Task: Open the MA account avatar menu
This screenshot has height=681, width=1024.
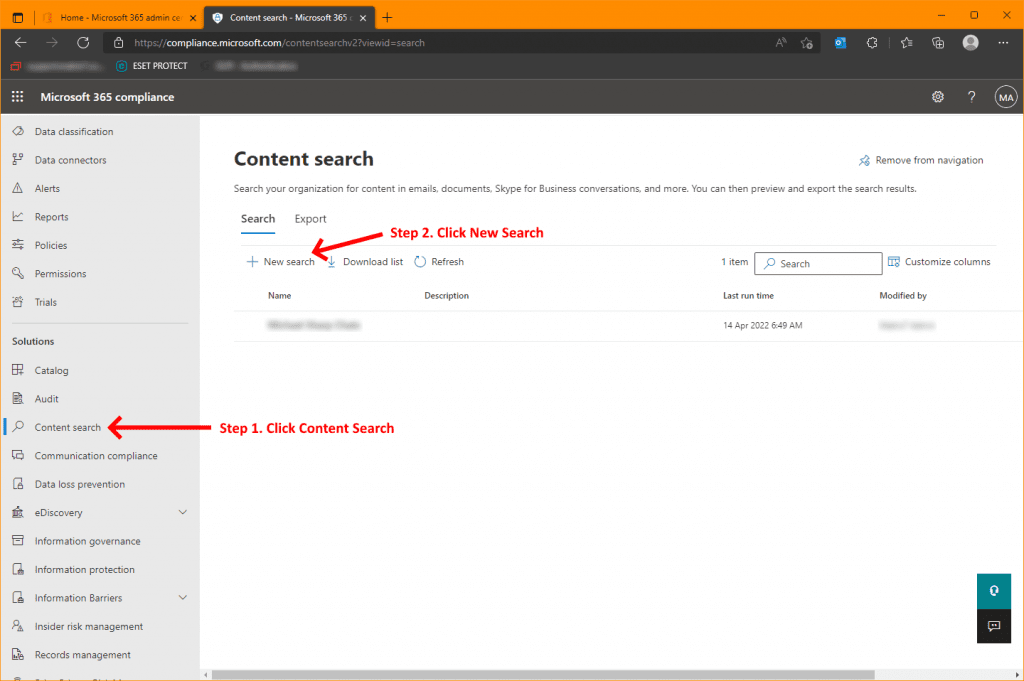Action: tap(1005, 97)
